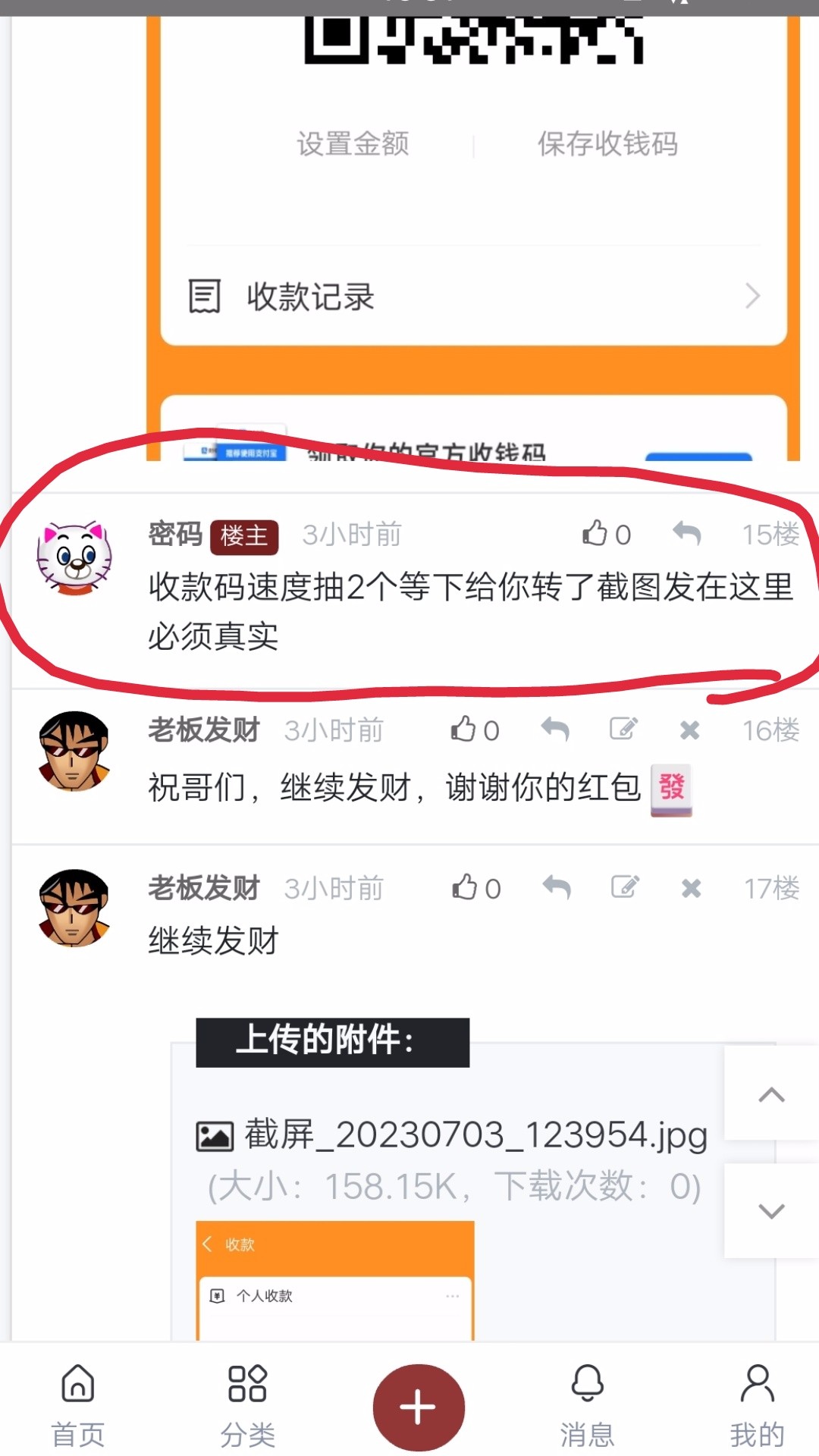The width and height of the screenshot is (819, 1456).
Task: Reply to the 15楼 post
Action: 687,534
